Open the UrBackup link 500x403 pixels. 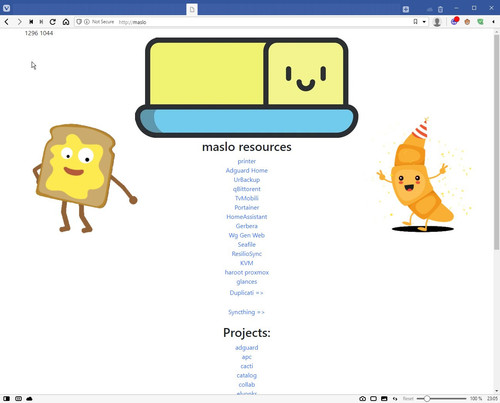(x=247, y=180)
